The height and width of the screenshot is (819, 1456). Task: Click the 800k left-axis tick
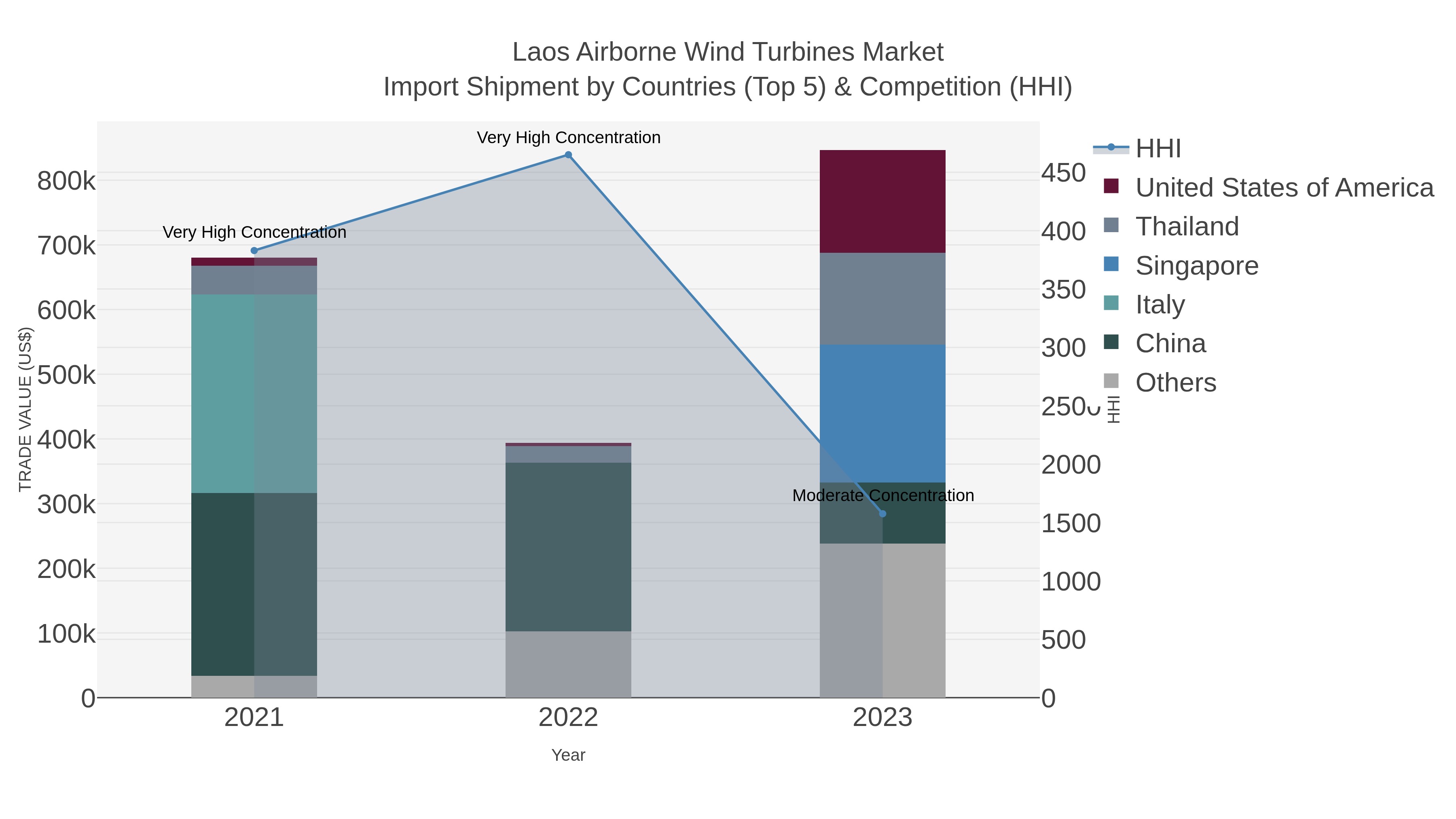pos(66,182)
